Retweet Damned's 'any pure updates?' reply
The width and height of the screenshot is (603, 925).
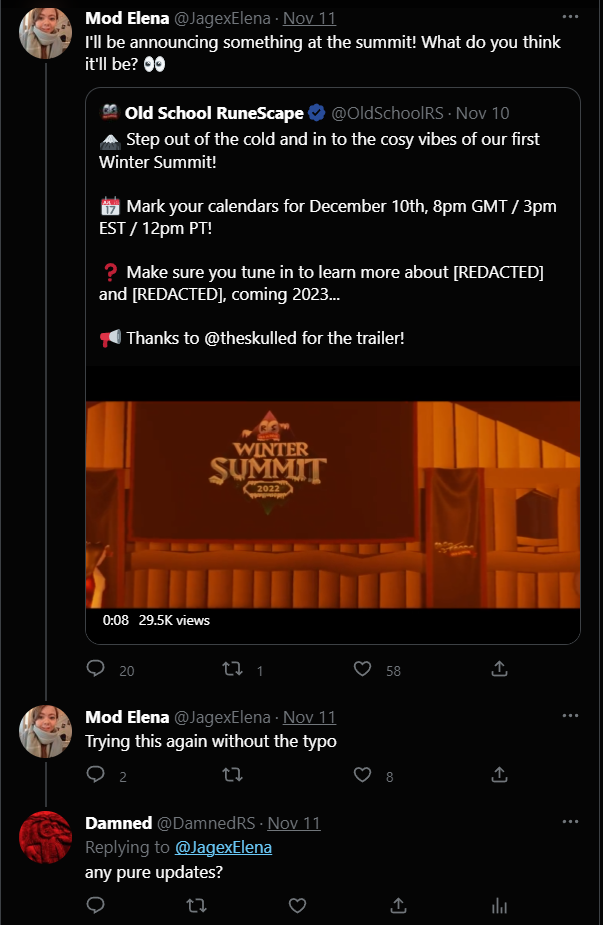tap(197, 905)
